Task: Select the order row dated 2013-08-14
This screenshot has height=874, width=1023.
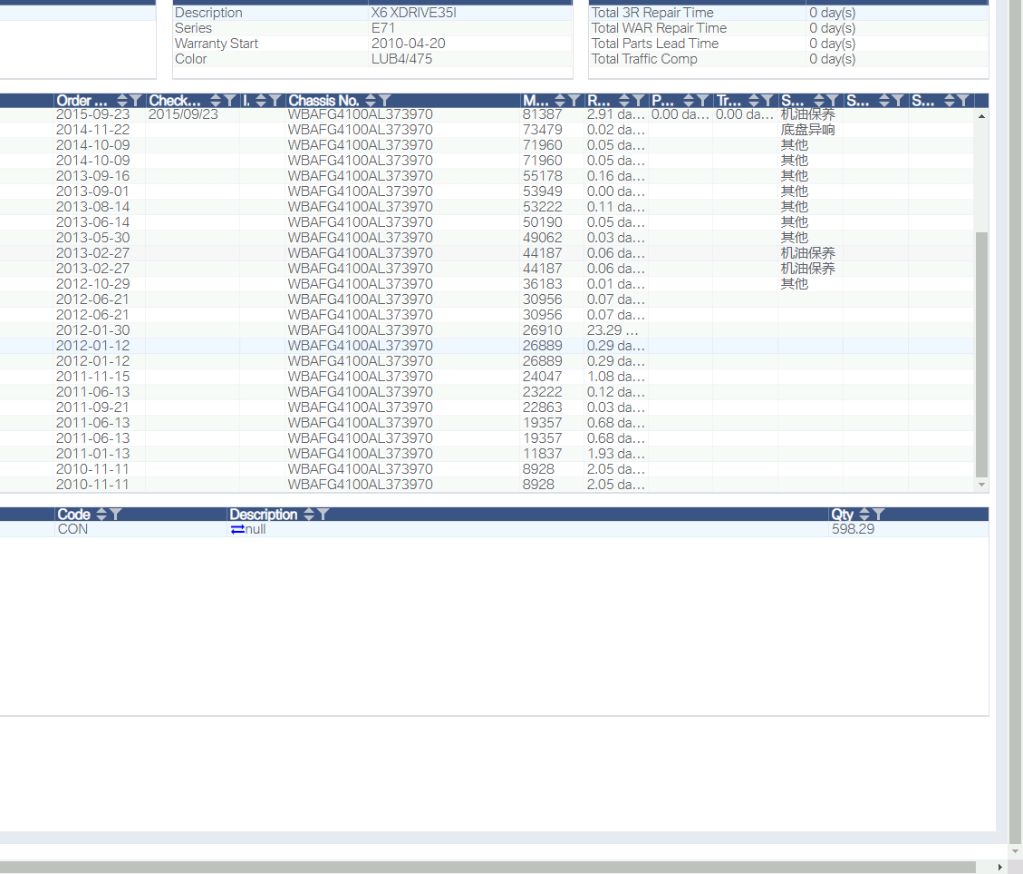Action: tap(486, 207)
